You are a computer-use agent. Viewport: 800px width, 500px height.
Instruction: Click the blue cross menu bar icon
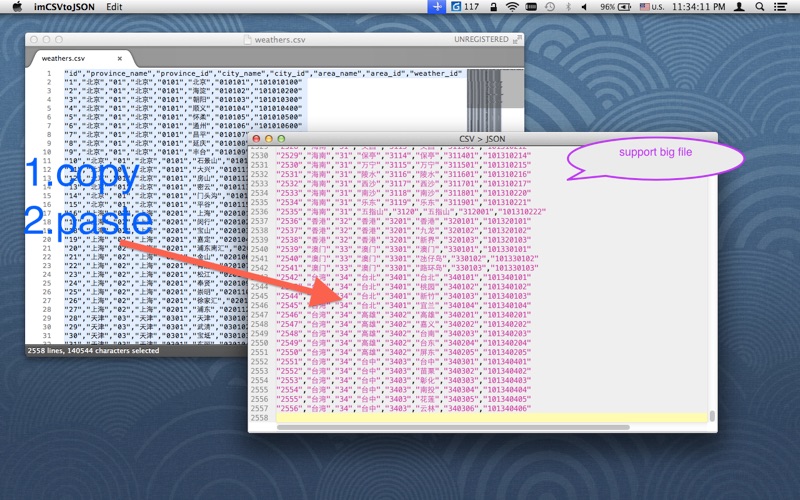point(437,7)
